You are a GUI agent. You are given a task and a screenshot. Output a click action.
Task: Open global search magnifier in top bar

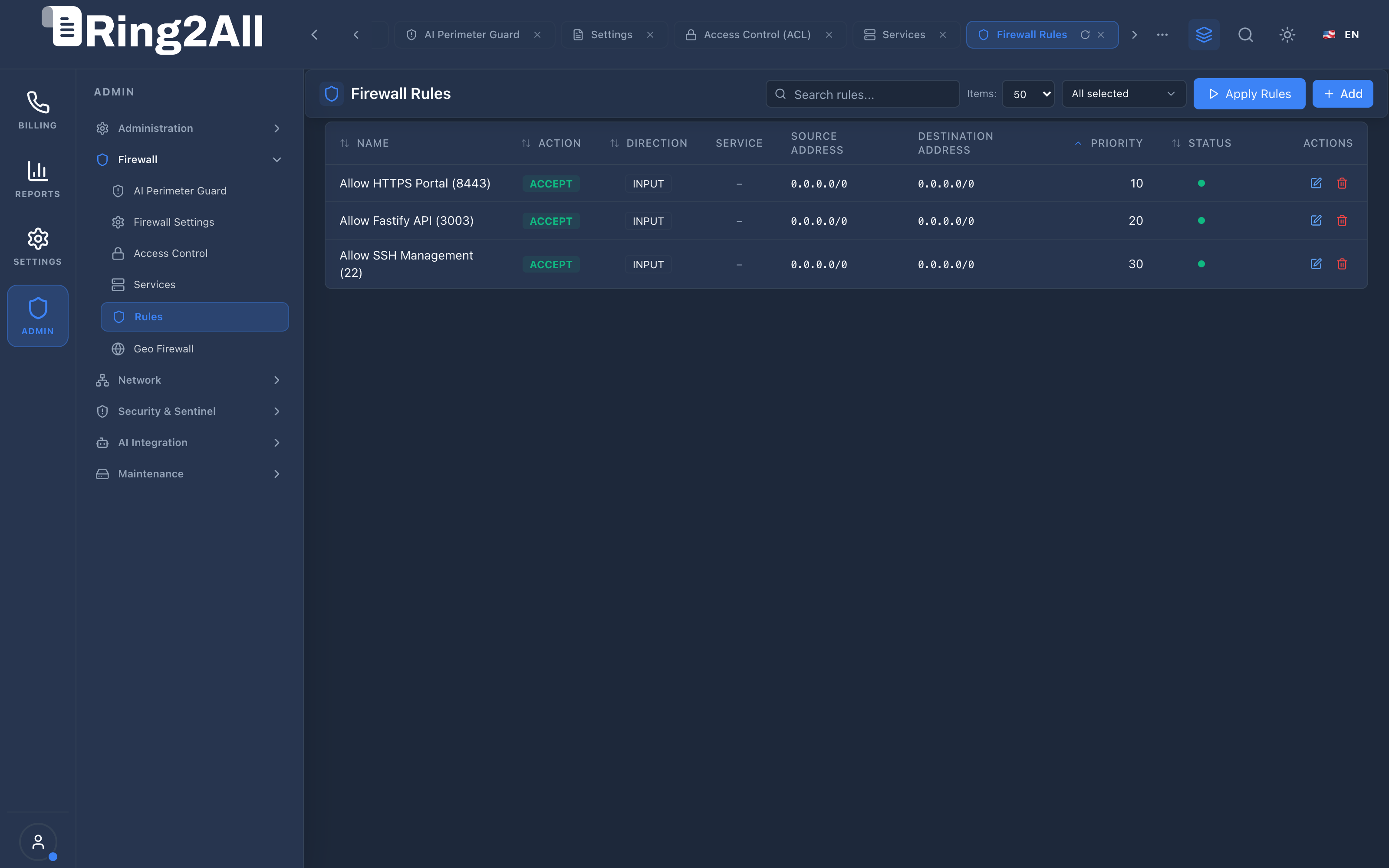click(1245, 34)
